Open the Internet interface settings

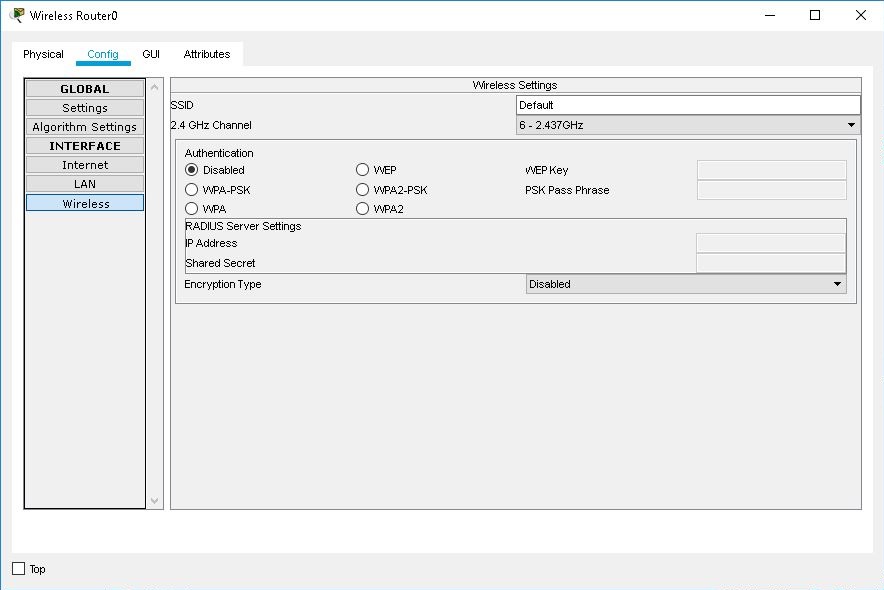tap(84, 164)
